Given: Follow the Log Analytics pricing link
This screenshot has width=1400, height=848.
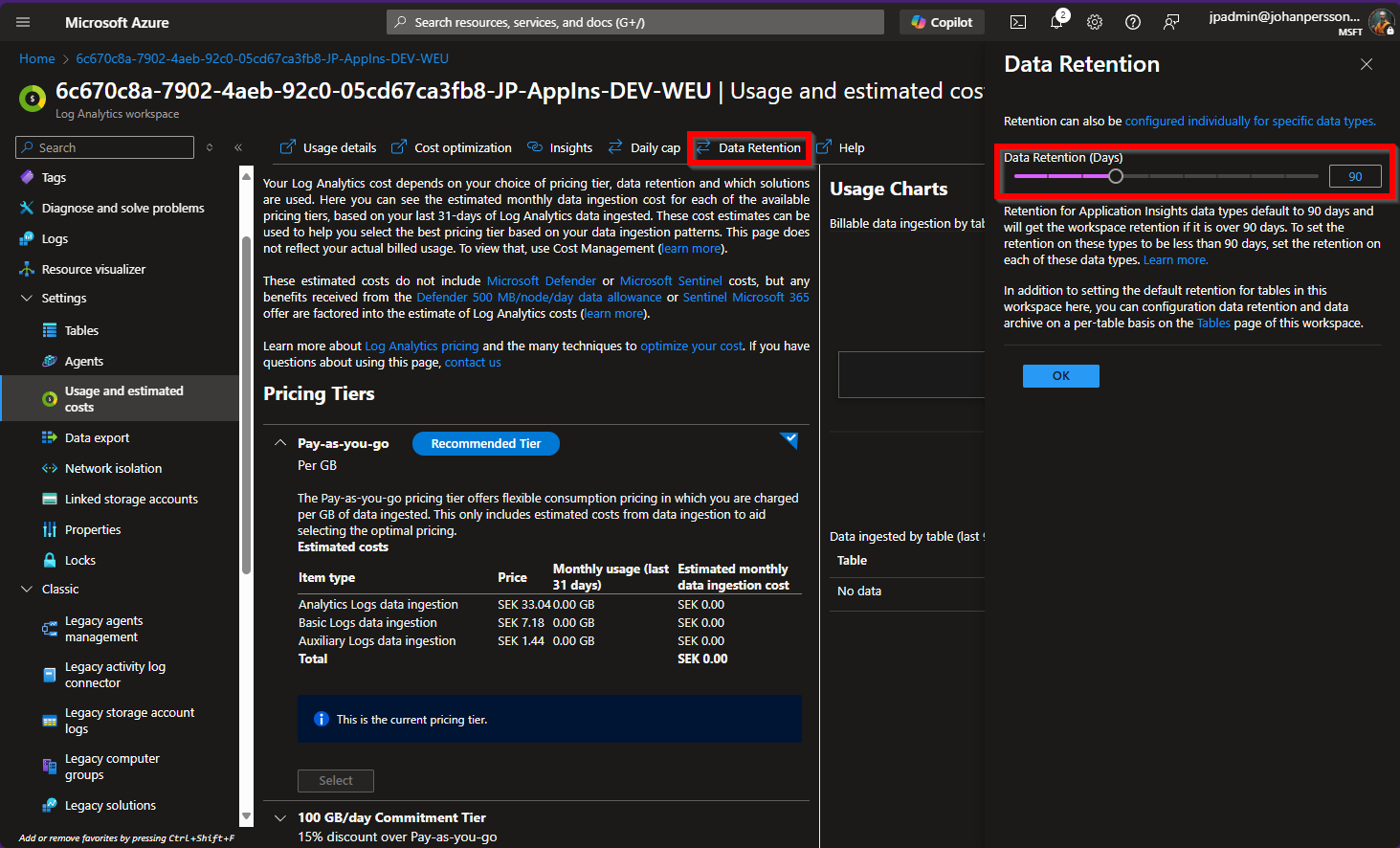Looking at the screenshot, I should [x=421, y=346].
